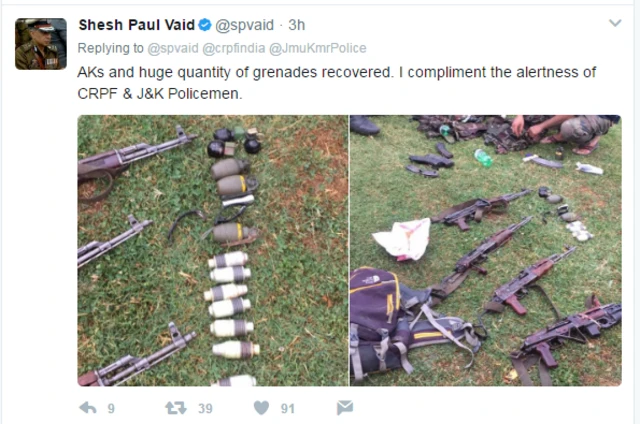Open the right photo with the backpack

click(x=486, y=251)
